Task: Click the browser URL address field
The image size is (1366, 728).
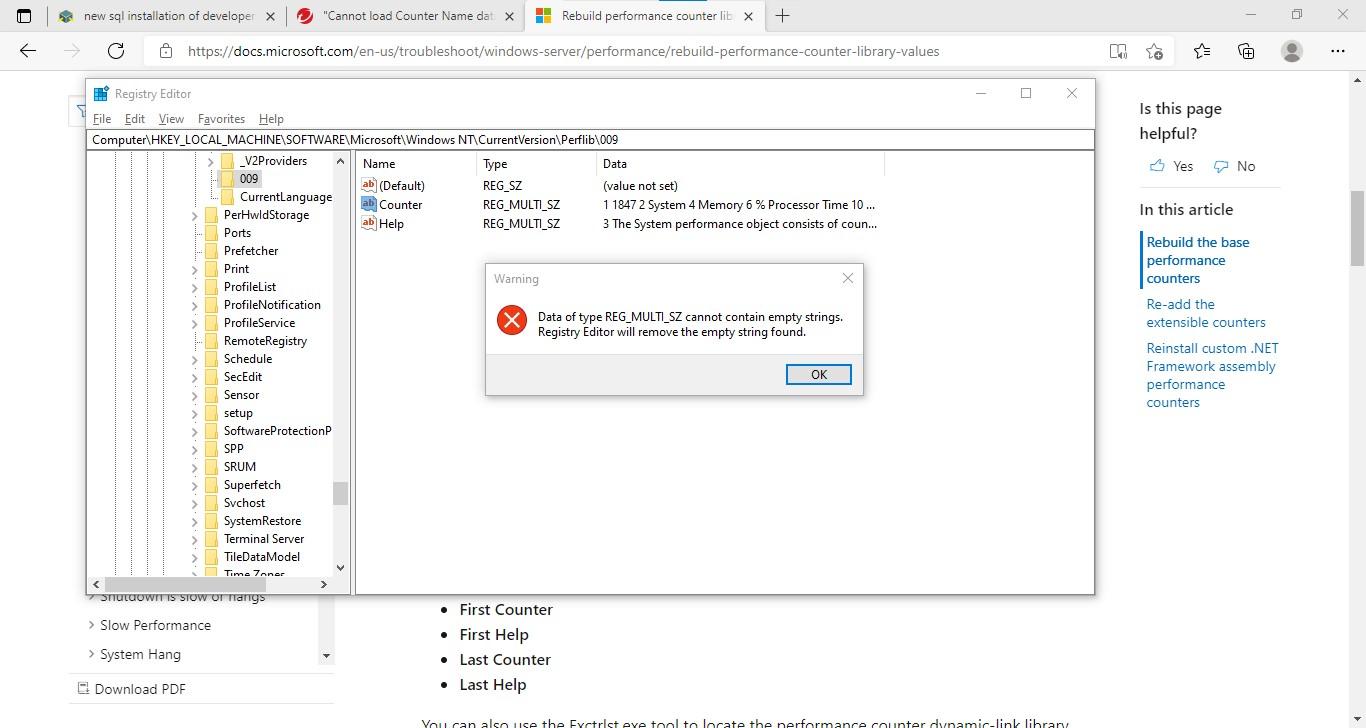Action: [x=640, y=51]
